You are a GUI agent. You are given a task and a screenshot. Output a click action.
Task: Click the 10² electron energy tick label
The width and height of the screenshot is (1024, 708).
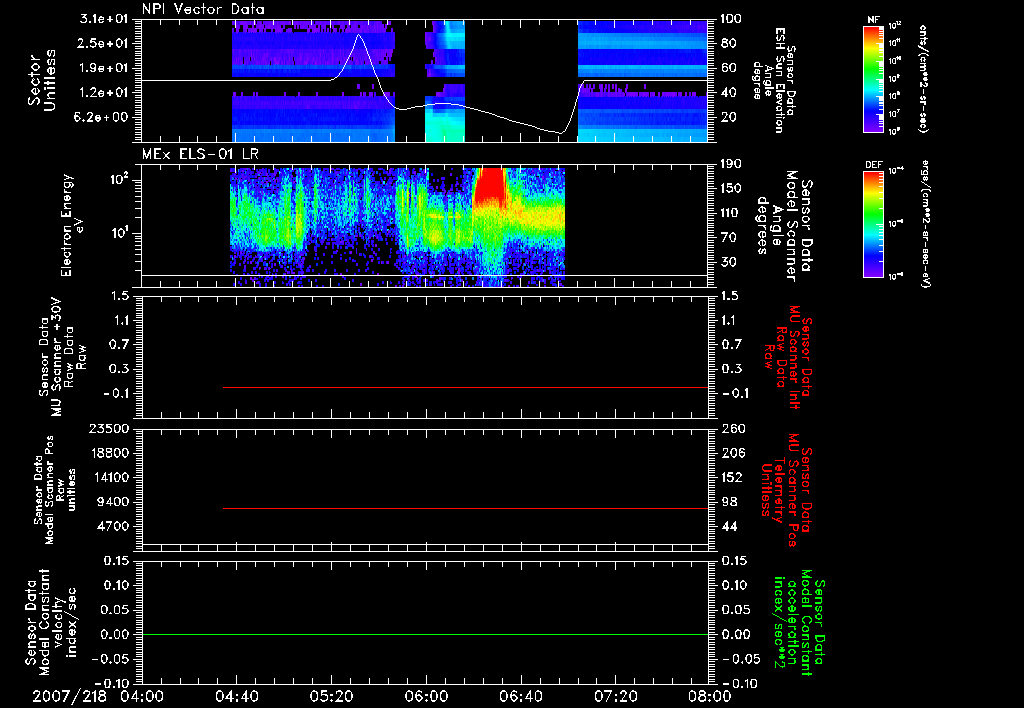pos(118,179)
